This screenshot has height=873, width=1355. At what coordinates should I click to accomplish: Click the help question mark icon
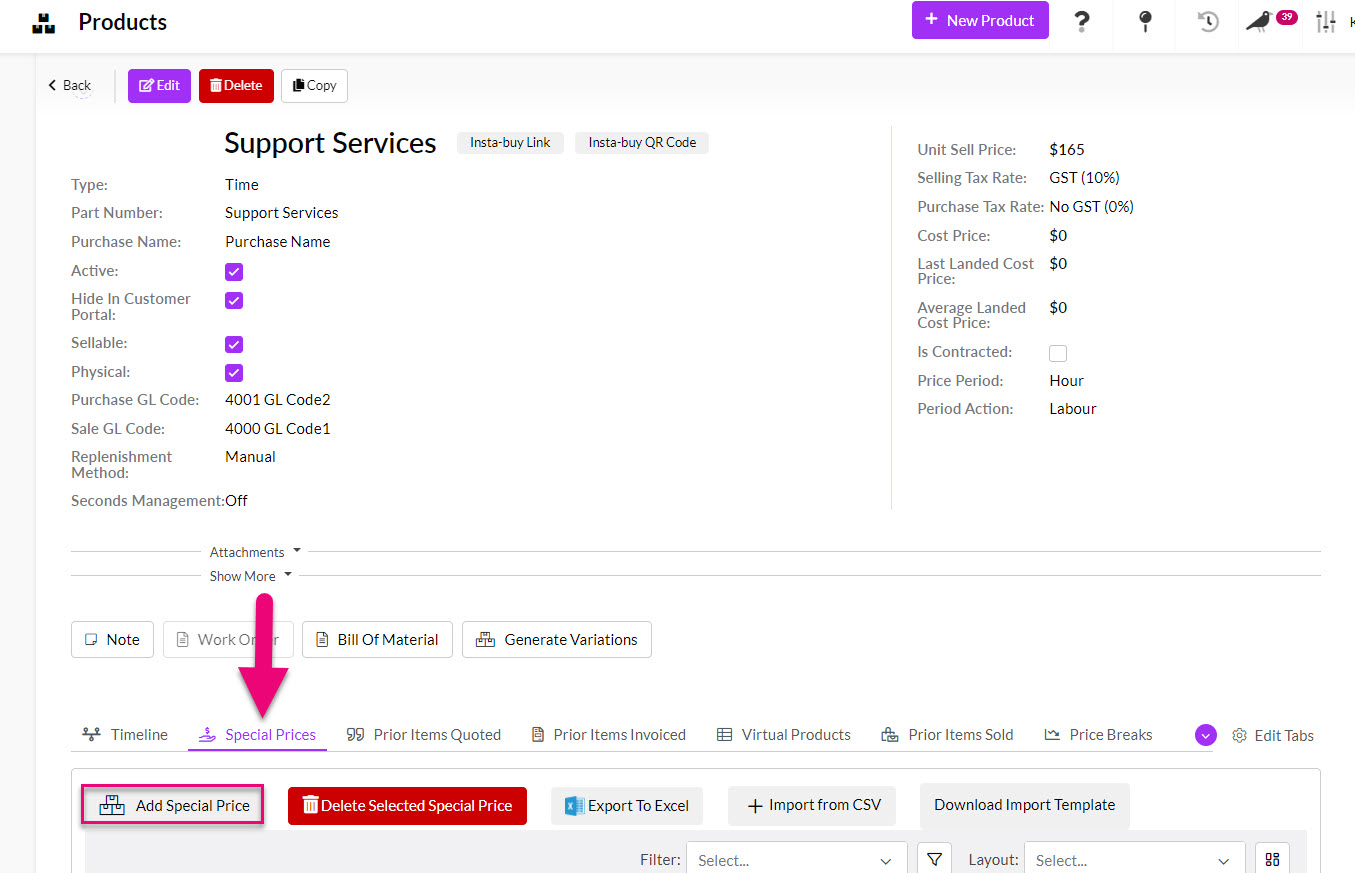[x=1081, y=21]
